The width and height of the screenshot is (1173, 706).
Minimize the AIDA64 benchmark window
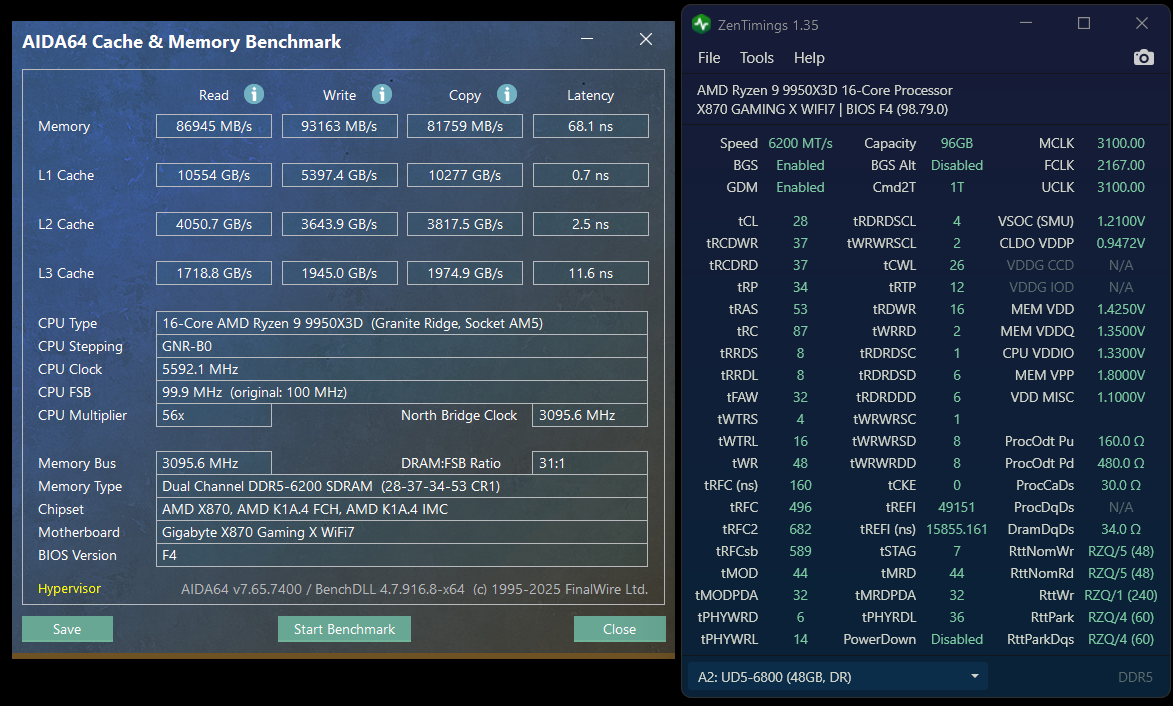[587, 39]
